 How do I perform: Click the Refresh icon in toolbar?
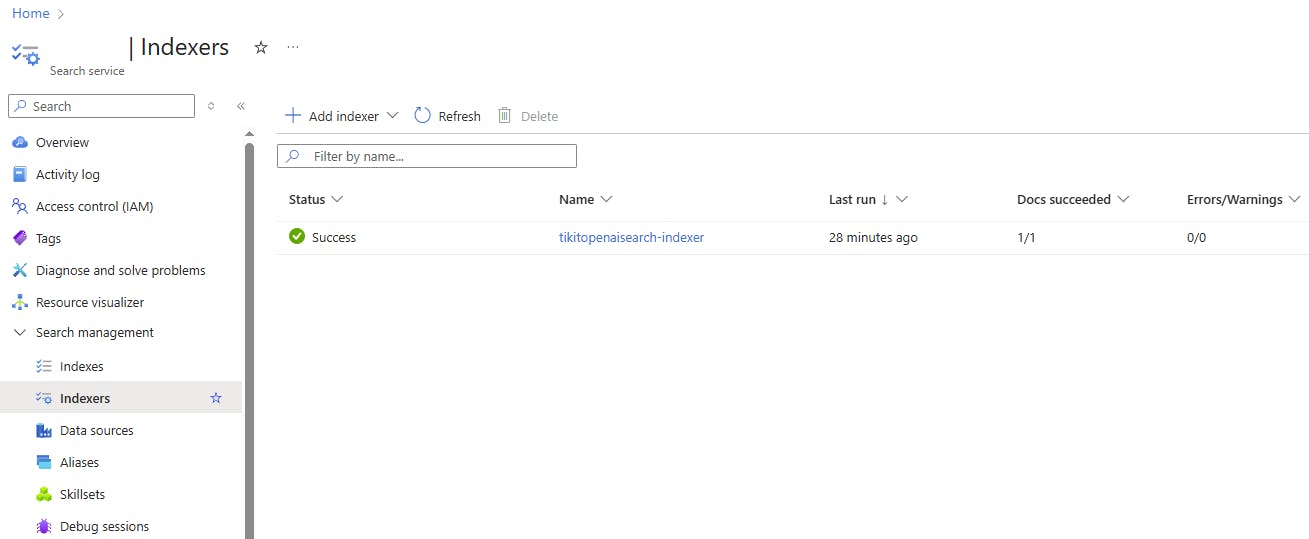click(422, 116)
